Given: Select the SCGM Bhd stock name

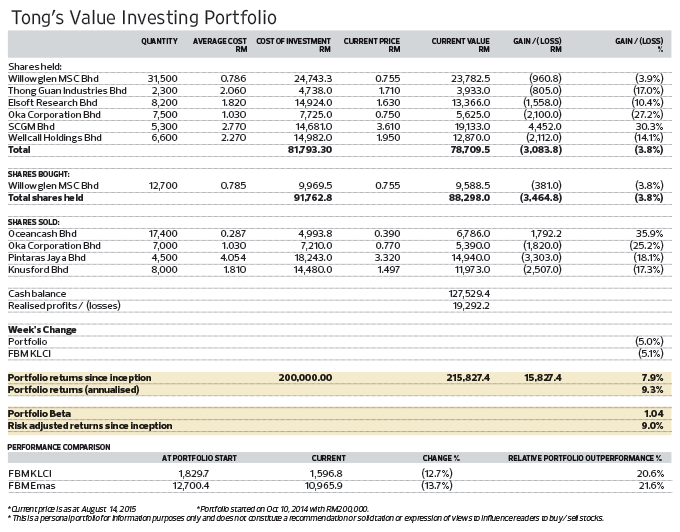Looking at the screenshot, I should 31,127.
